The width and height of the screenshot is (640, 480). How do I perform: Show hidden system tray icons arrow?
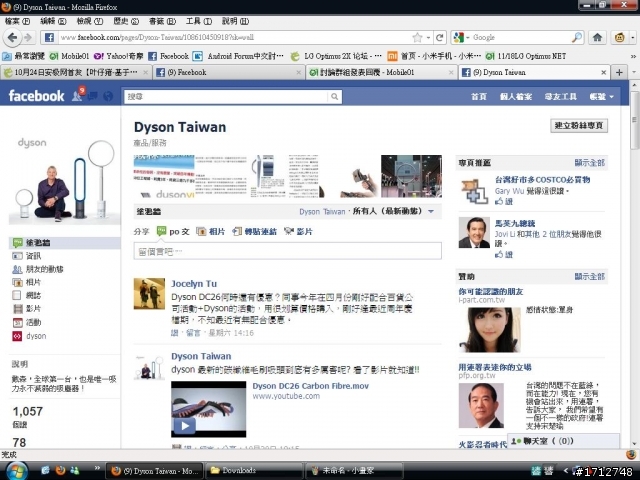(x=566, y=471)
